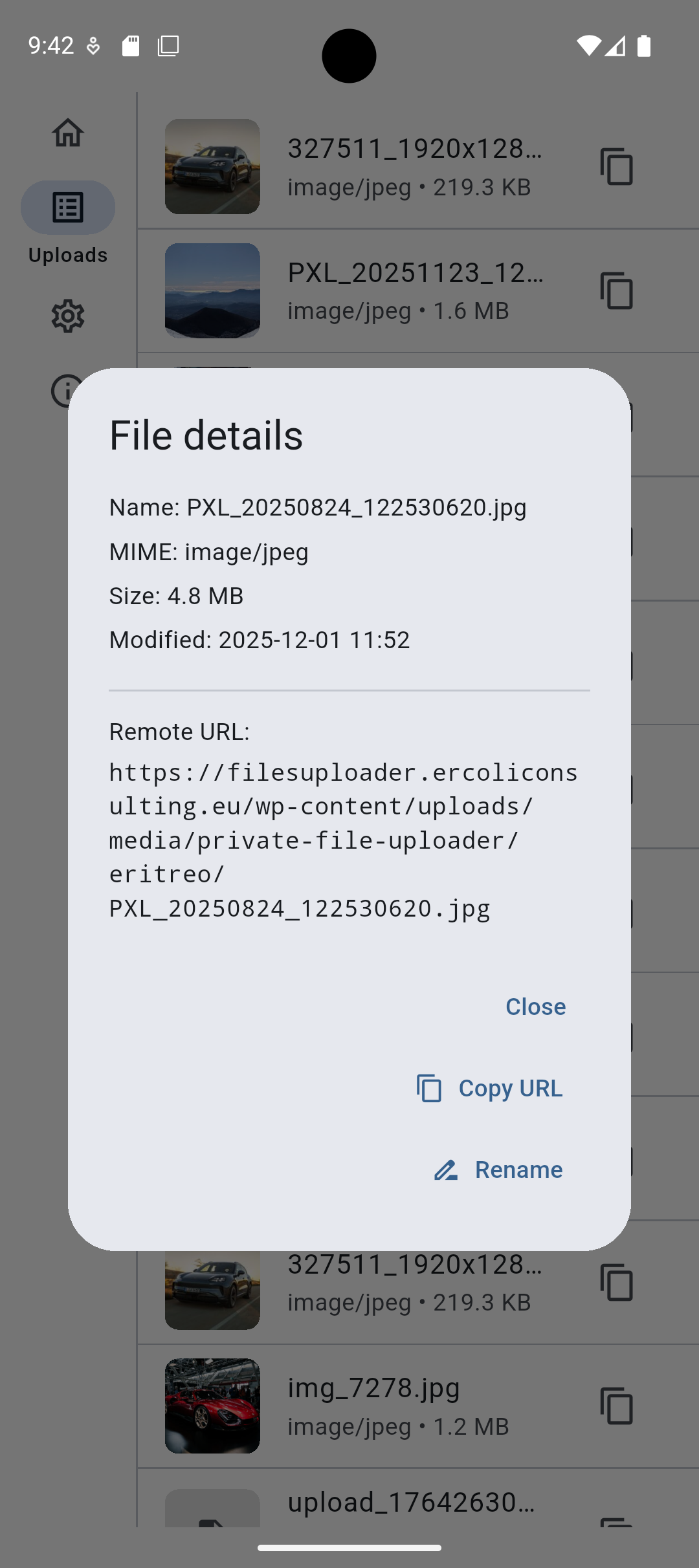699x1568 pixels.
Task: Copy URL of bottom 327511_1920x128 file
Action: (616, 1282)
